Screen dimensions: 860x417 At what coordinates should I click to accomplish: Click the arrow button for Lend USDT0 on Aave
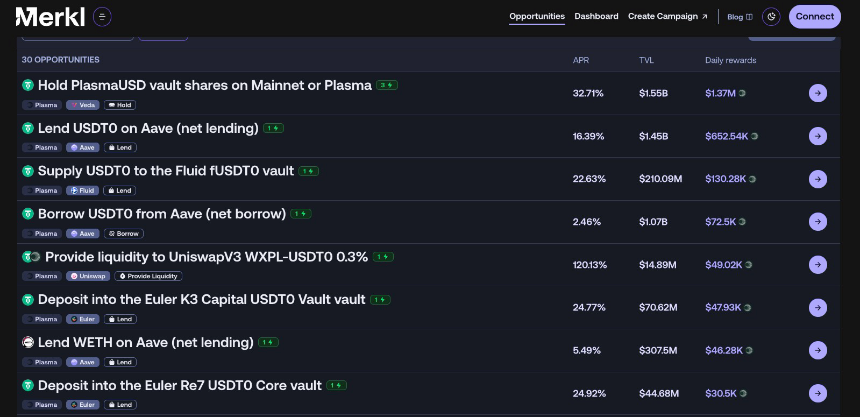coord(817,136)
